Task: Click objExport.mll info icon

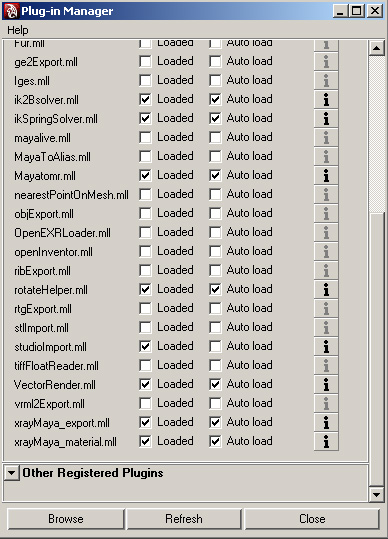Action: click(326, 214)
